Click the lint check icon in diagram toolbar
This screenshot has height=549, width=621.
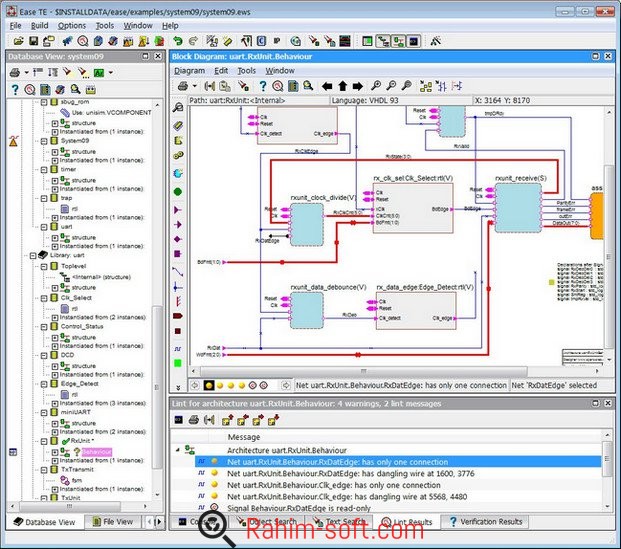coord(278,86)
